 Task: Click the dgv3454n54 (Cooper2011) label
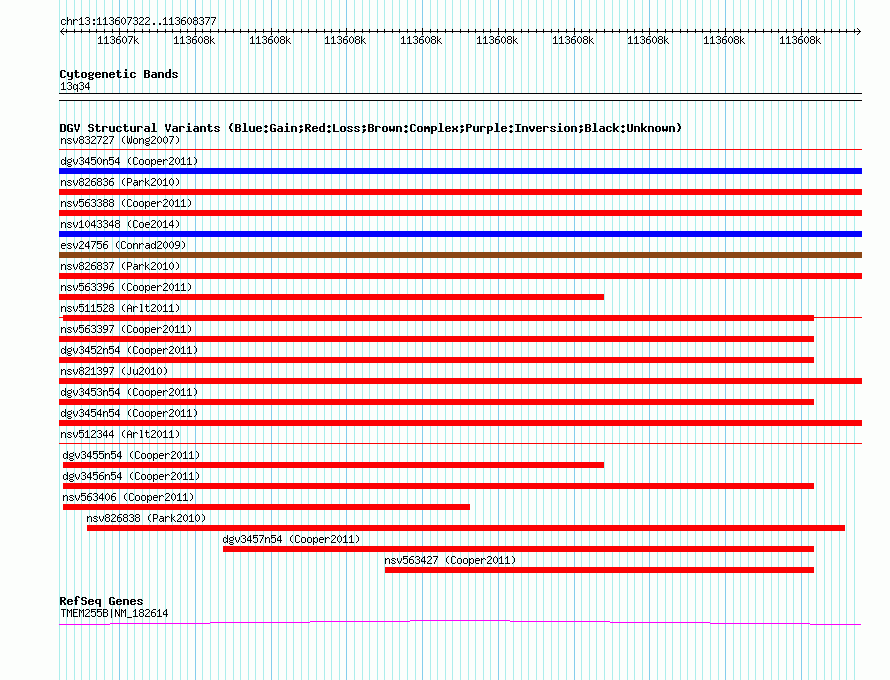(129, 413)
